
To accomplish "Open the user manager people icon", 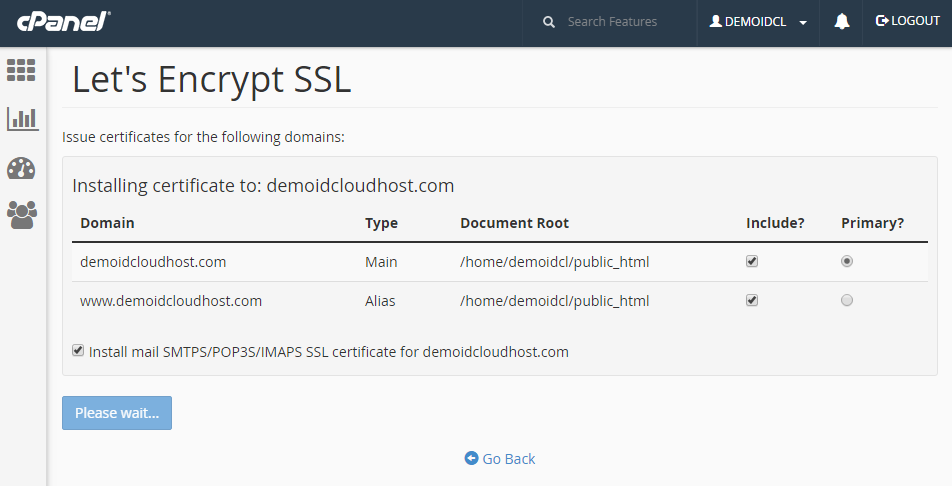I will (22, 215).
